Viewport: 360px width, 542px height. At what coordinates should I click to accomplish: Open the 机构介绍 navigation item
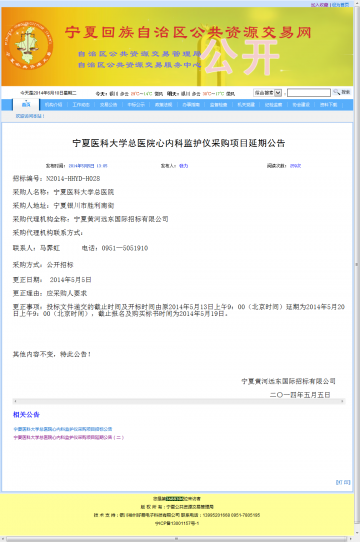54,105
